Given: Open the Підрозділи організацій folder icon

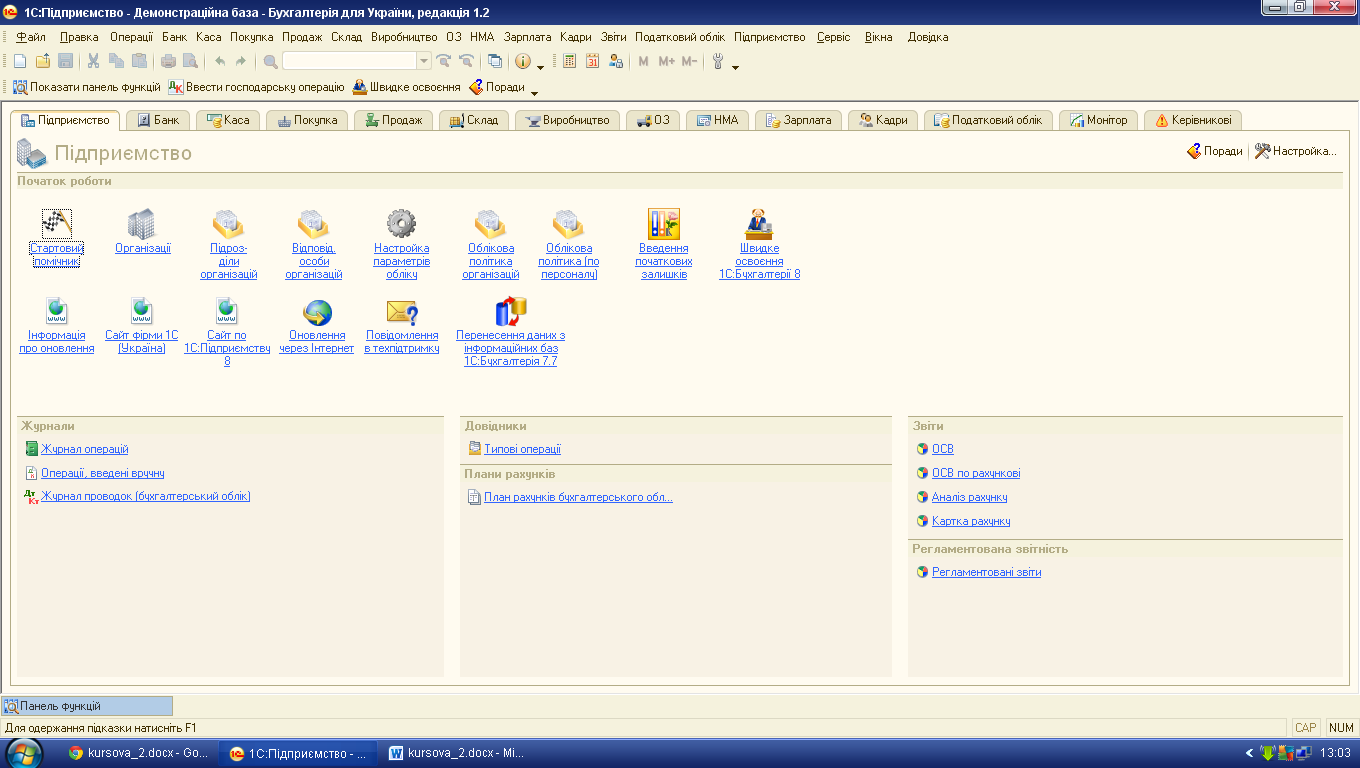Looking at the screenshot, I should 229,224.
